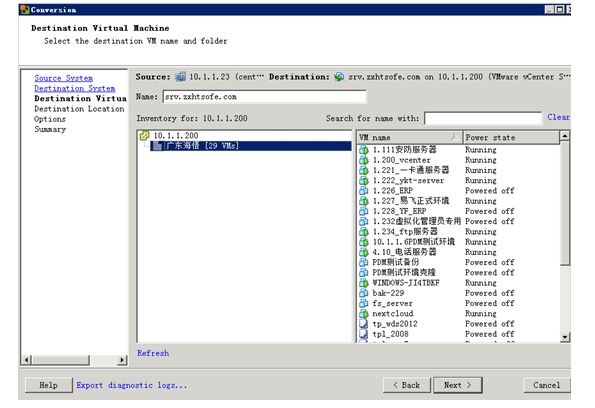Focus the Search for name field
This screenshot has width=595, height=408.
pyautogui.click(x=483, y=118)
